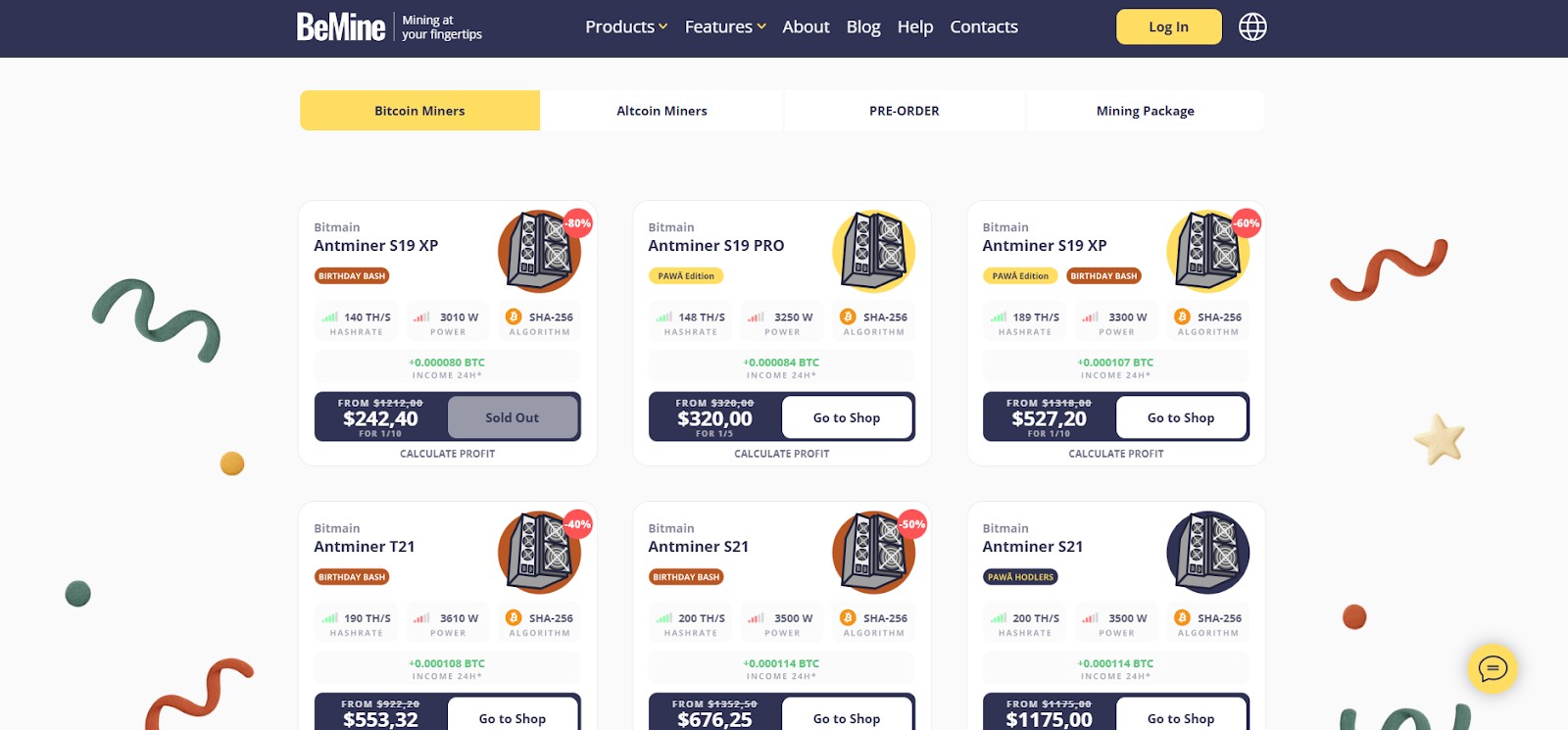This screenshot has height=730, width=1568.
Task: Open the Blog page link
Action: [x=863, y=27]
